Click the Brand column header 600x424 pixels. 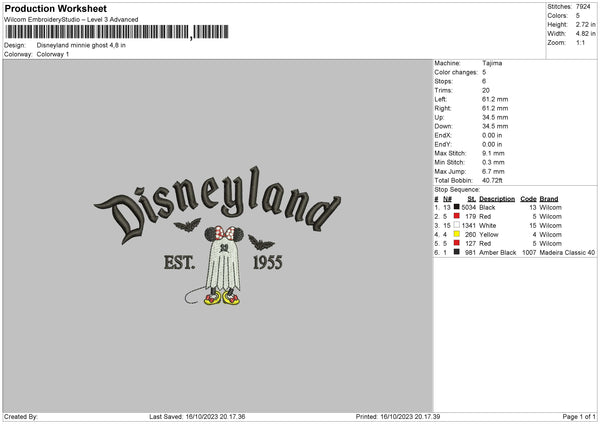(x=549, y=199)
